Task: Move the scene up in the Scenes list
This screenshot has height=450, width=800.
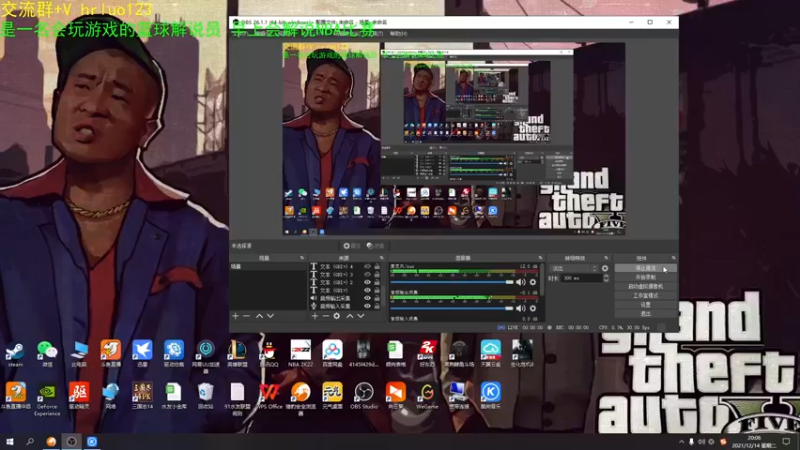Action: pyautogui.click(x=259, y=316)
